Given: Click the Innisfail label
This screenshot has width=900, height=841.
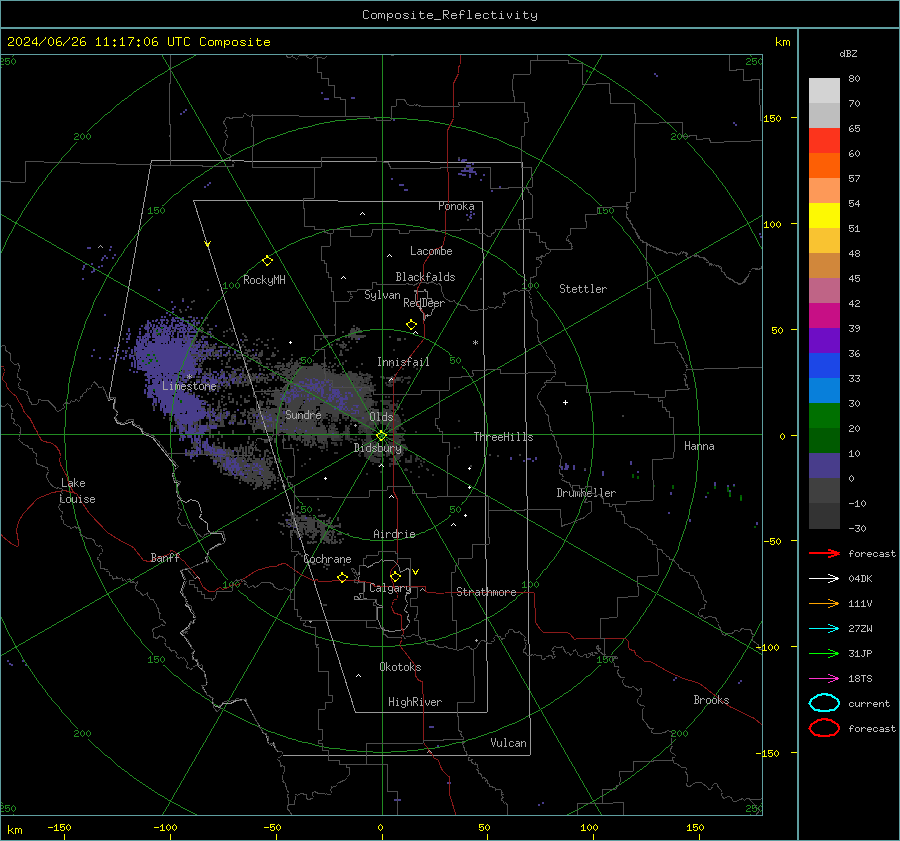Looking at the screenshot, I should click(x=403, y=362).
